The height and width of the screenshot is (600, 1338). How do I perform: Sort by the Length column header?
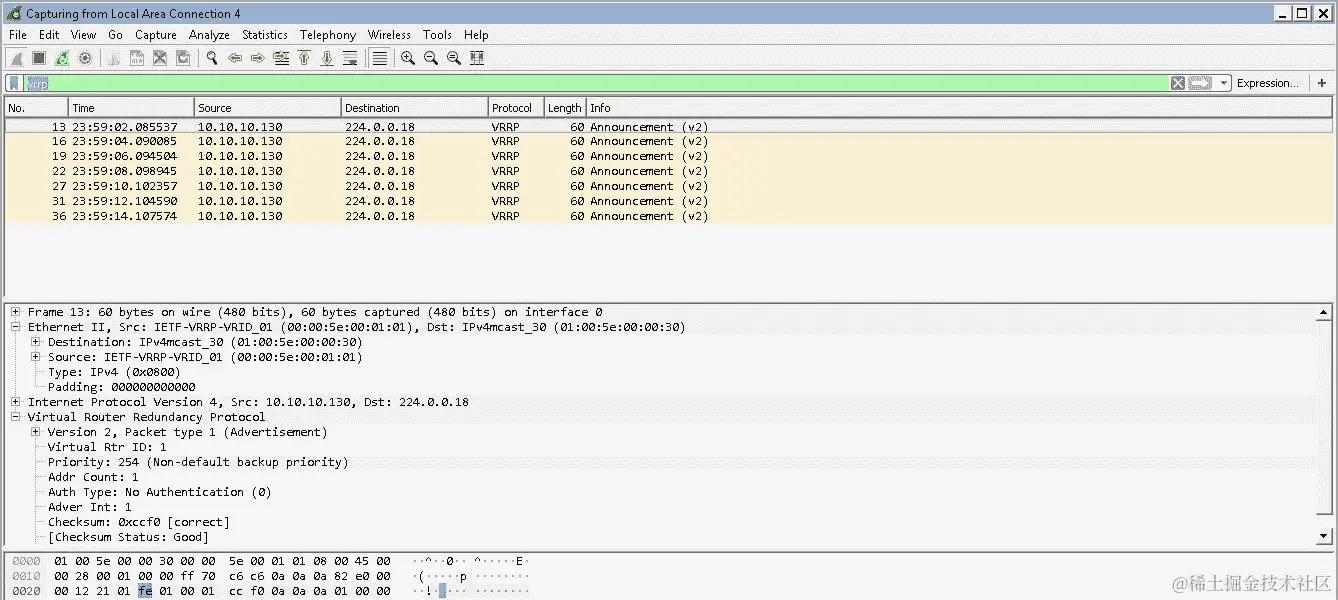coord(565,107)
